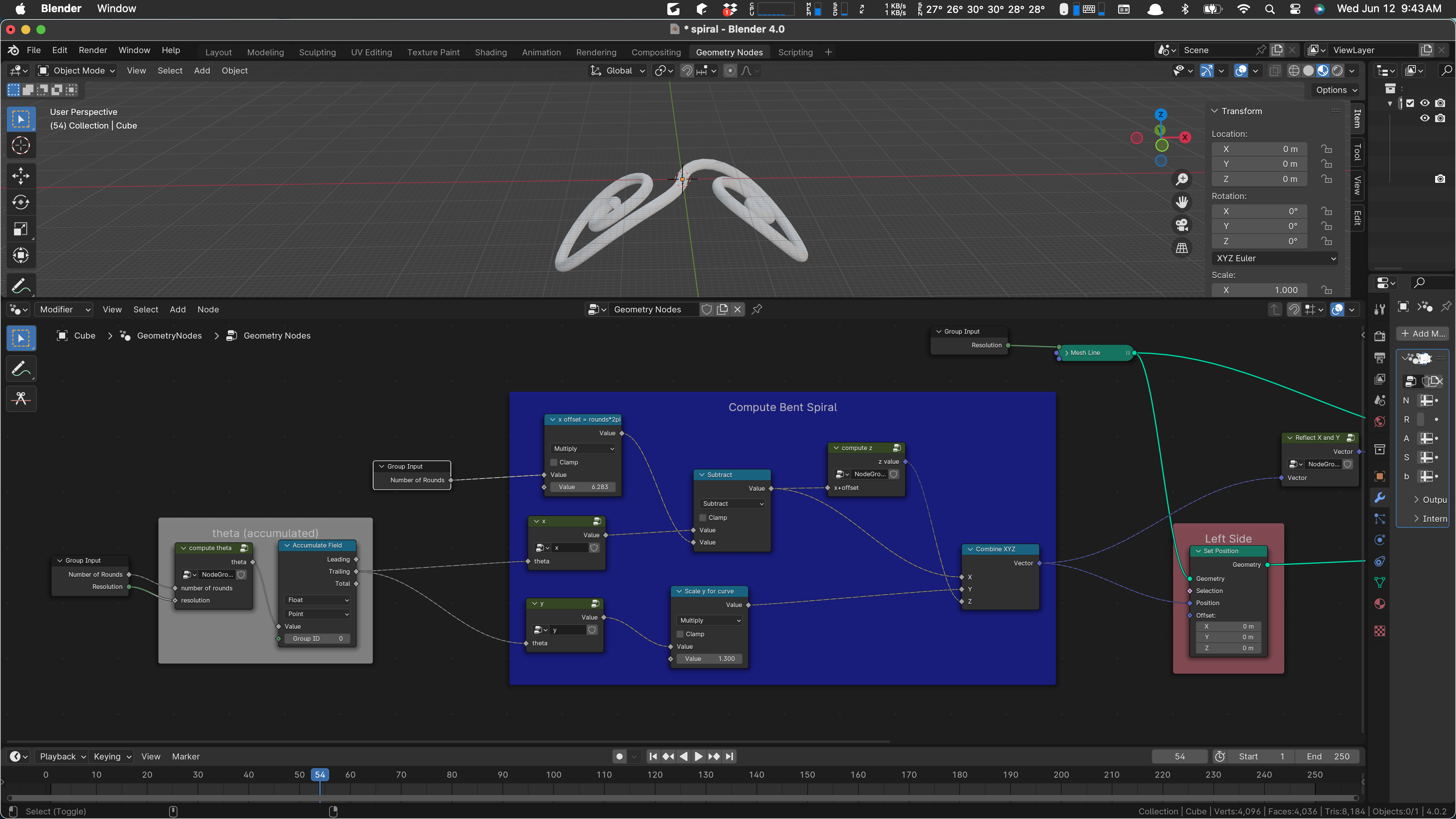Adjust Value 1.300 slider in Scale y node
This screenshot has height=819, width=1456.
(x=709, y=659)
